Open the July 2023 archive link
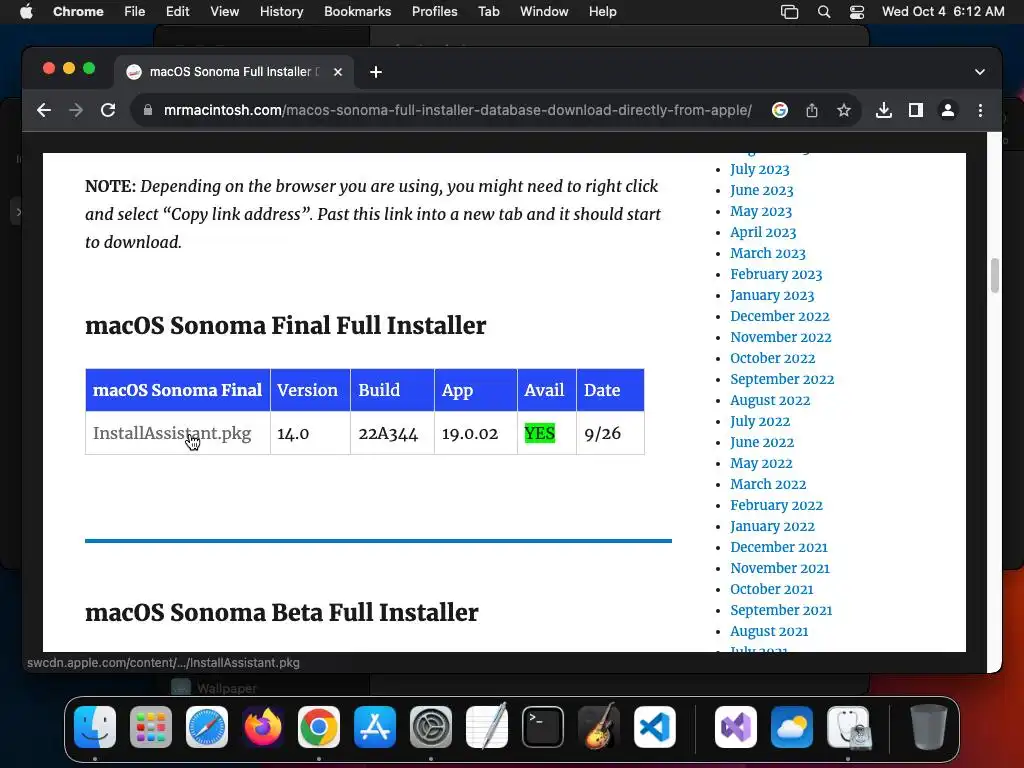Viewport: 1024px width, 768px height. coord(760,169)
